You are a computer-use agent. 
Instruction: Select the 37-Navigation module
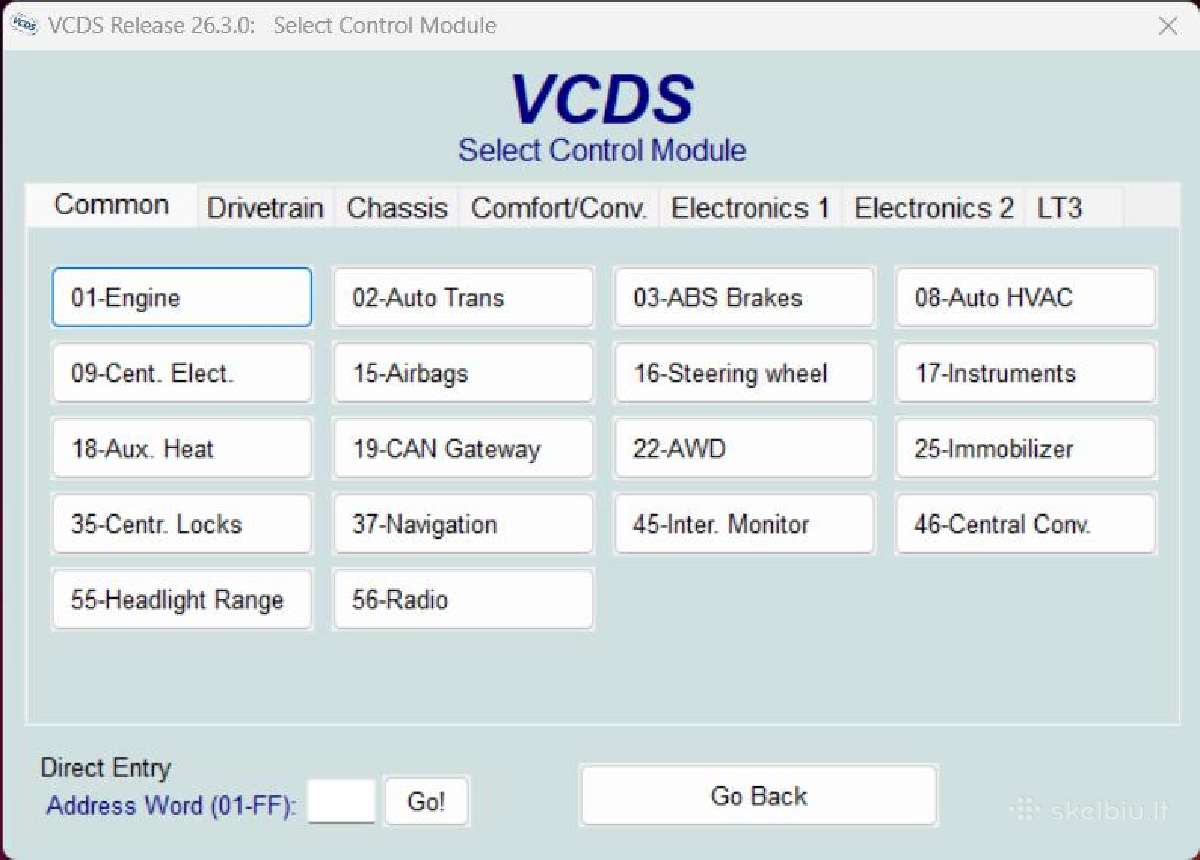[463, 524]
